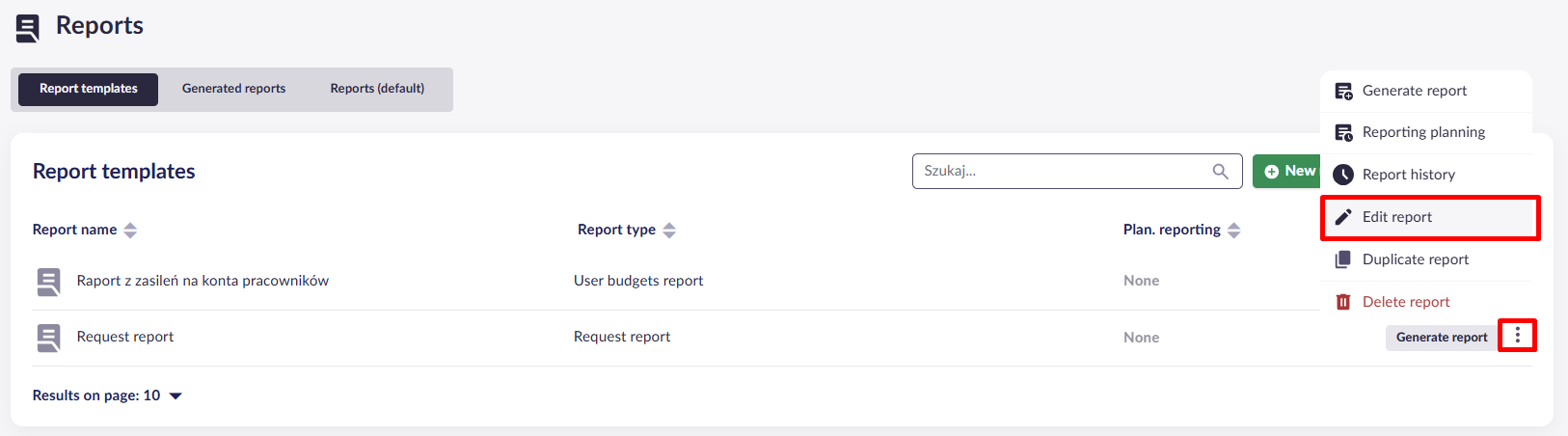1568x436 pixels.
Task: Open Raport z zasileń na konta pracowników
Action: point(203,281)
